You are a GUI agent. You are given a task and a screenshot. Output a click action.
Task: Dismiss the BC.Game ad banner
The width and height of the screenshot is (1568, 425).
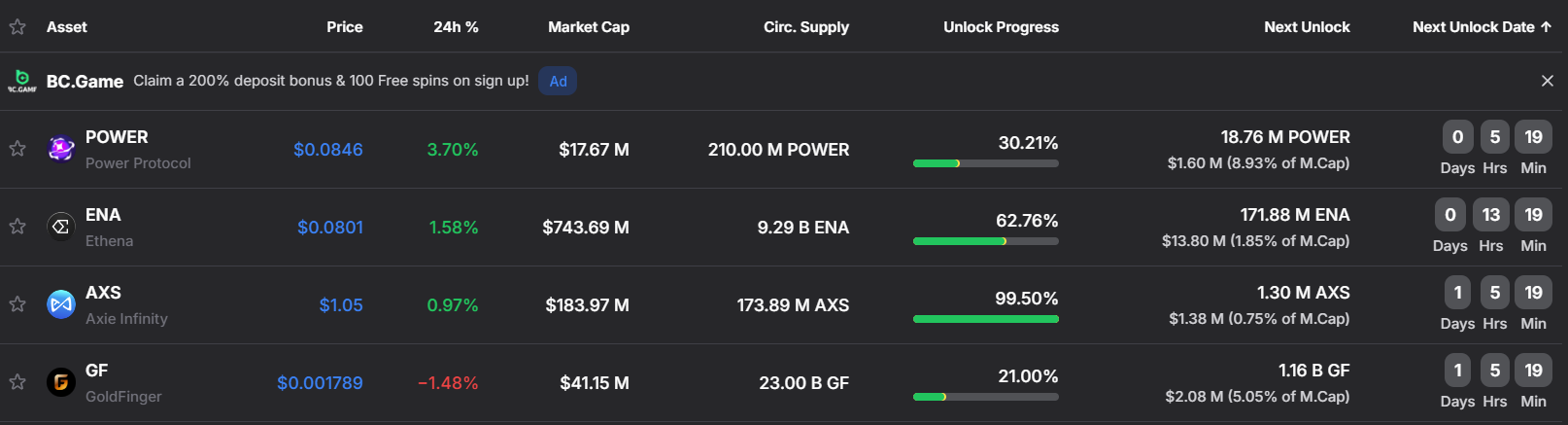(x=1548, y=81)
